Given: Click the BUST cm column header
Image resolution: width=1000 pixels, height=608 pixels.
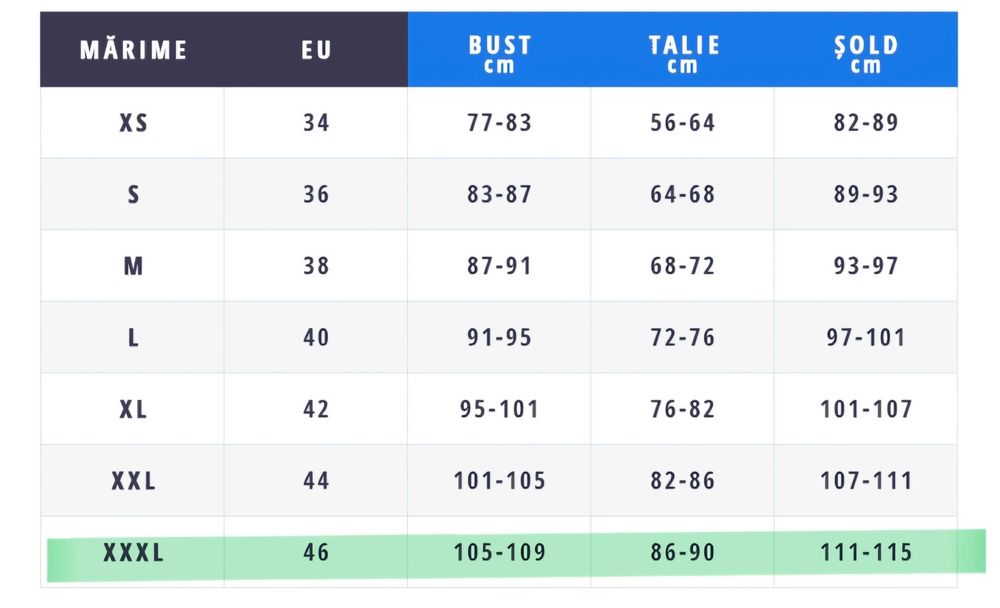Looking at the screenshot, I should (x=499, y=53).
